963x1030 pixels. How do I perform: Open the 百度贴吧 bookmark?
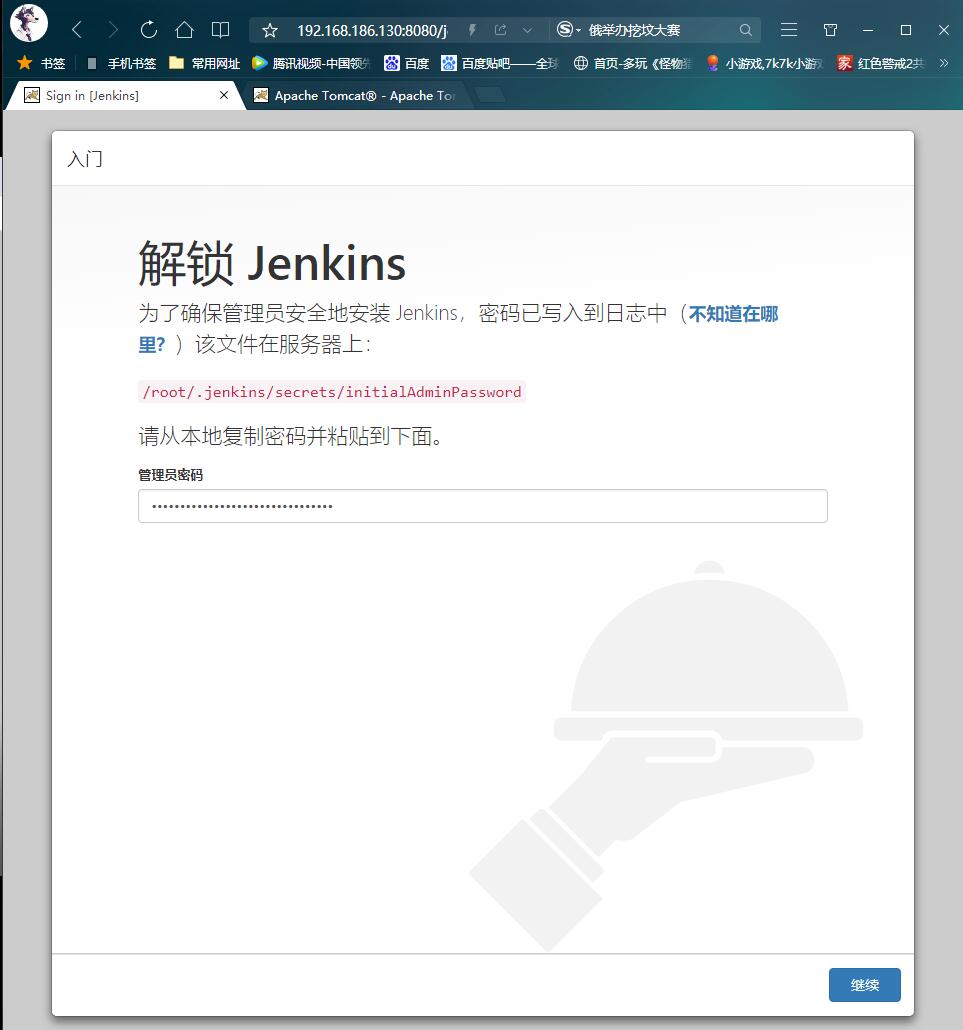[500, 63]
